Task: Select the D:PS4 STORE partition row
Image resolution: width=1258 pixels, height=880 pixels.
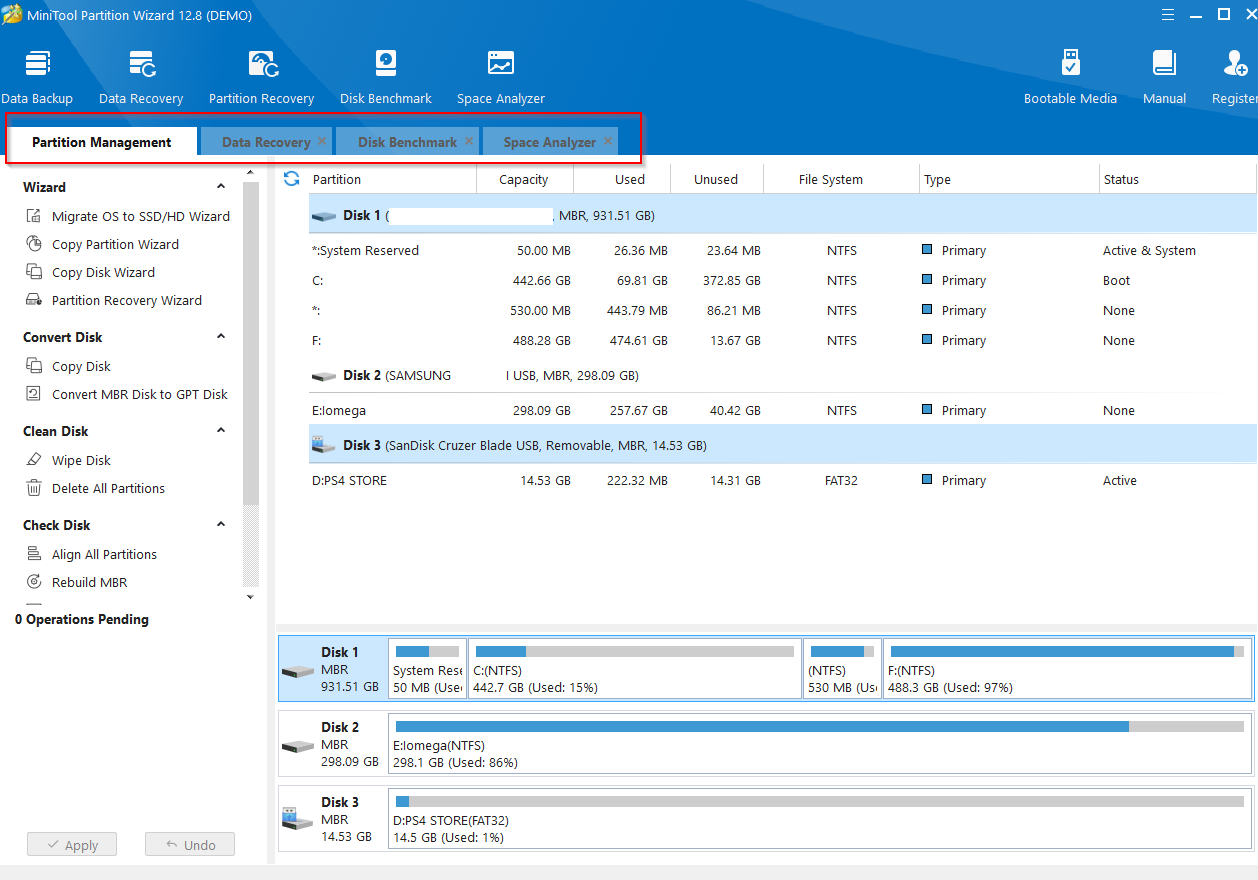Action: click(783, 481)
